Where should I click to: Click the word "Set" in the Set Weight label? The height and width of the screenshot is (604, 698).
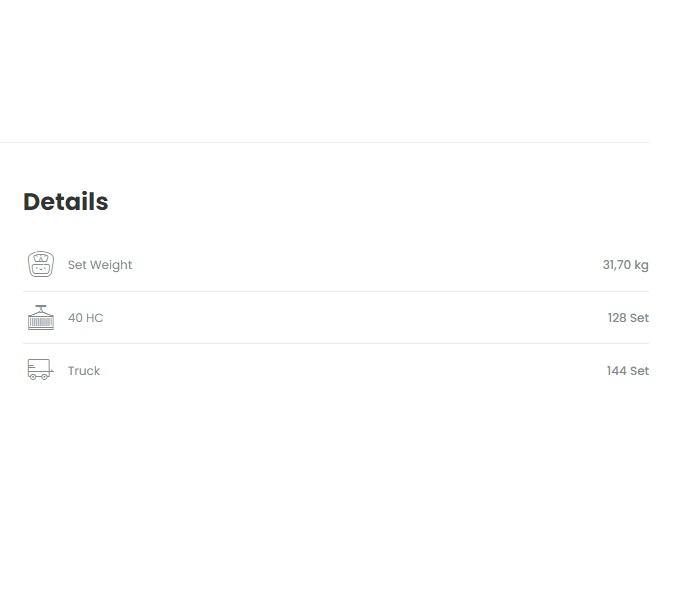tap(77, 265)
